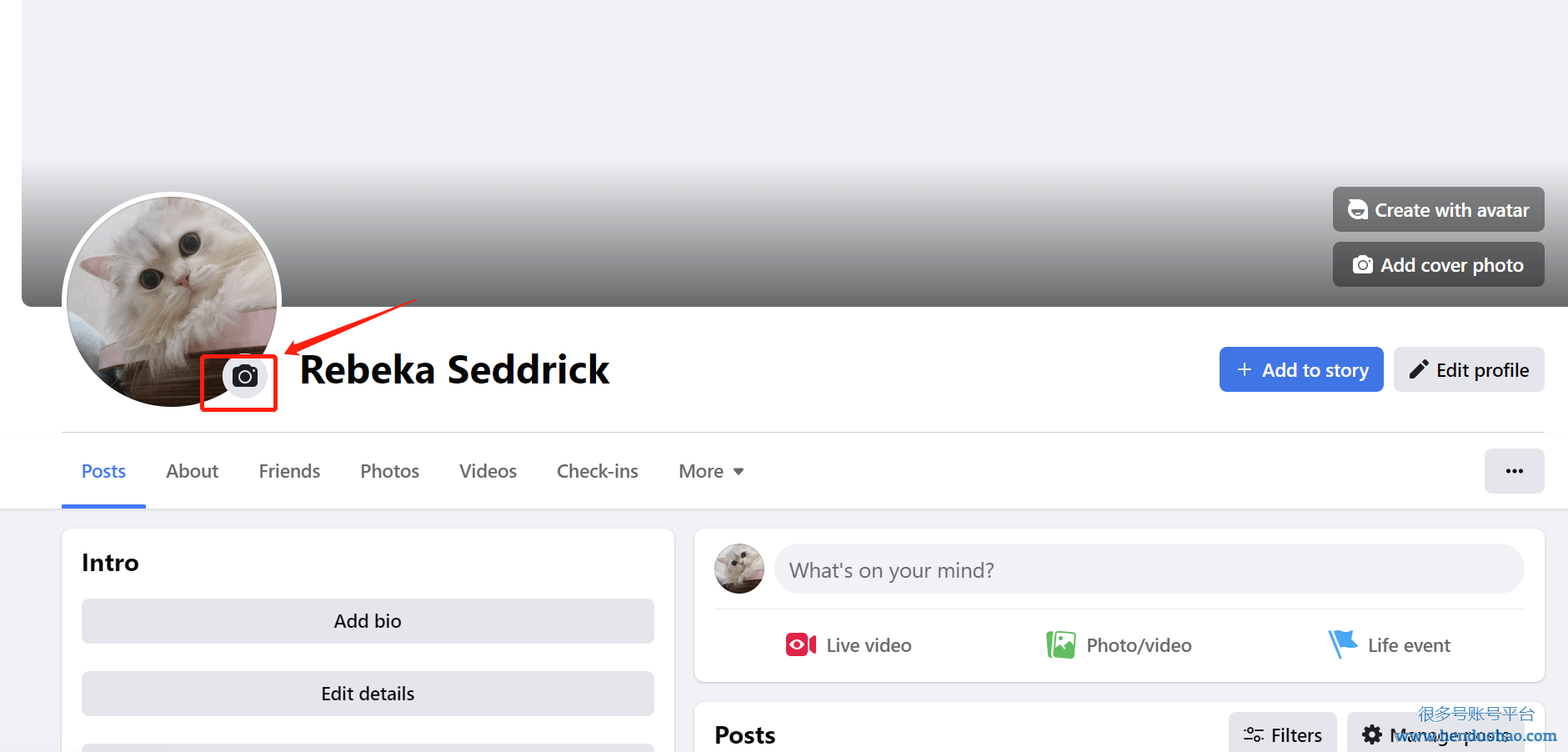Click the What's on your mind field
Viewport: 1568px width, 752px height.
1149,569
